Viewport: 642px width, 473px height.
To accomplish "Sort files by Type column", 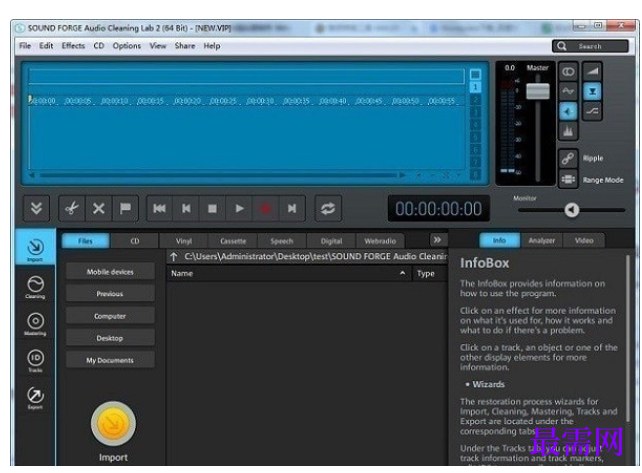I will [430, 273].
